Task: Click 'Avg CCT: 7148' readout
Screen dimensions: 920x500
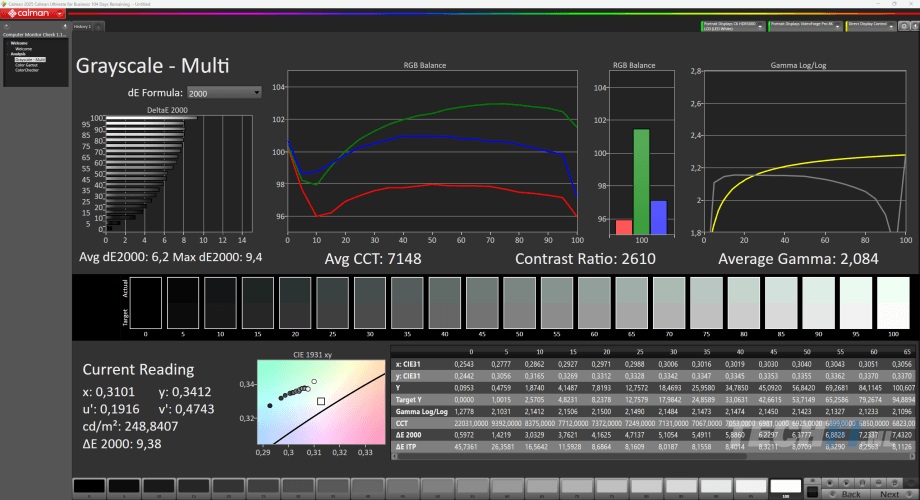Action: pos(373,259)
